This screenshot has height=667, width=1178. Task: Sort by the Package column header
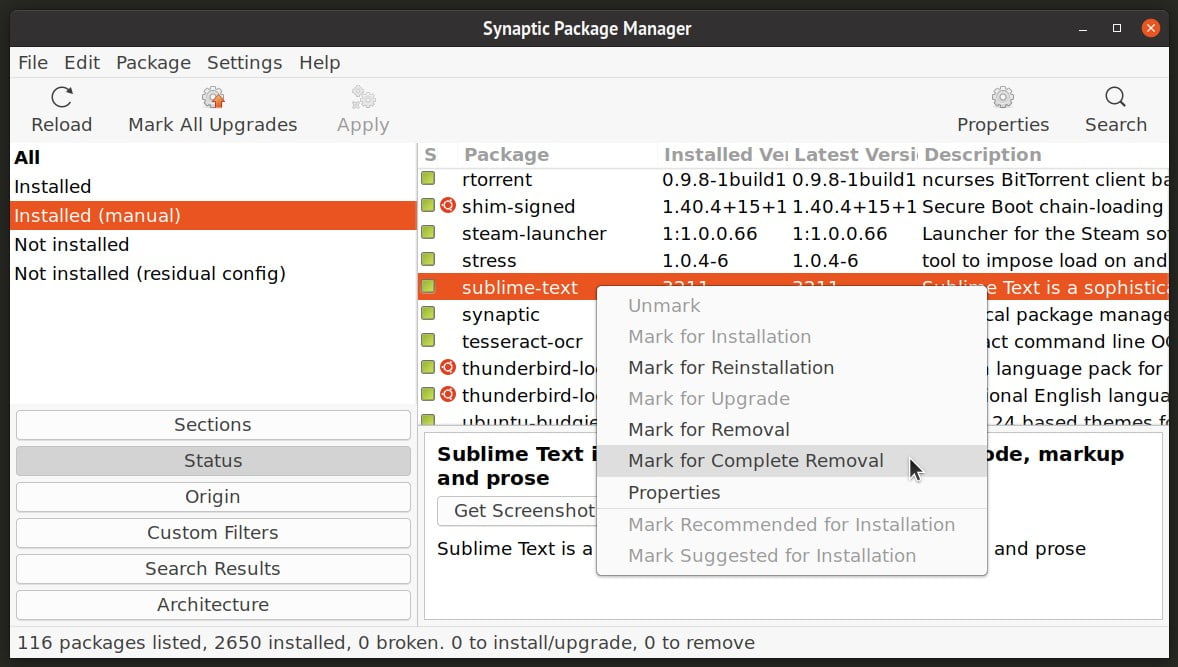557,155
